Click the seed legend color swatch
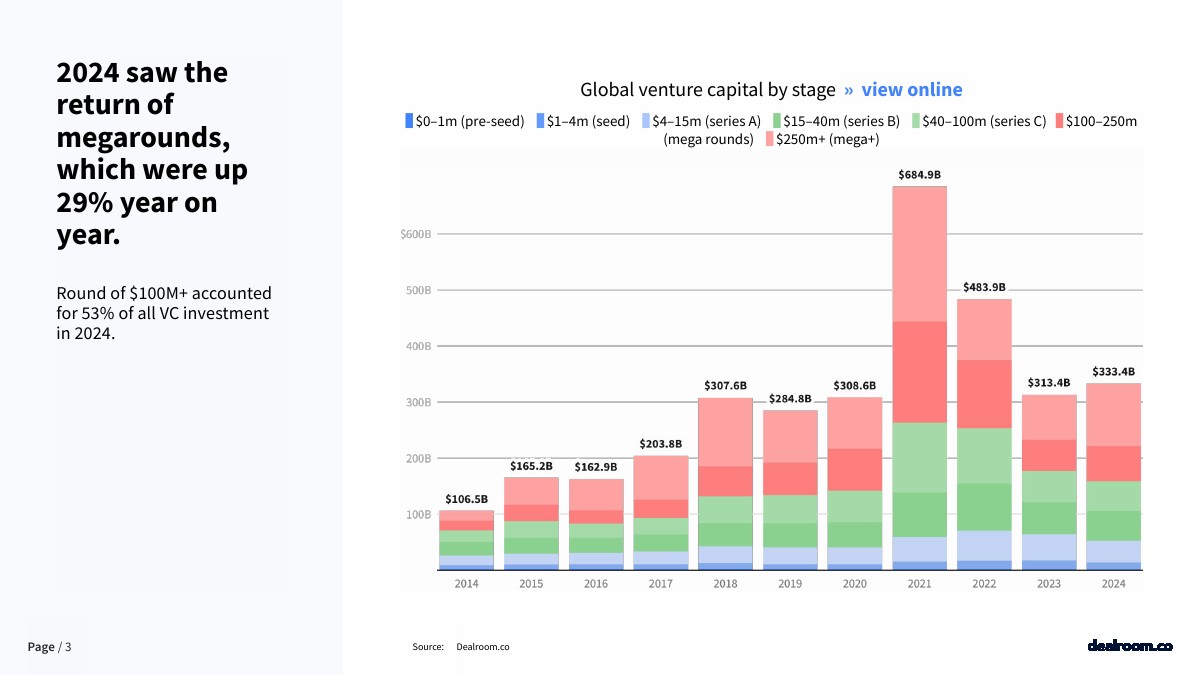 [540, 121]
